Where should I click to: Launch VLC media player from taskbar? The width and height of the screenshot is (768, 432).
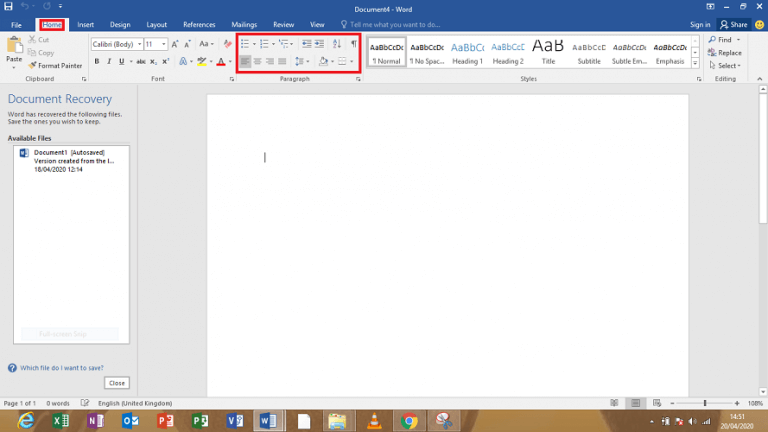point(374,421)
